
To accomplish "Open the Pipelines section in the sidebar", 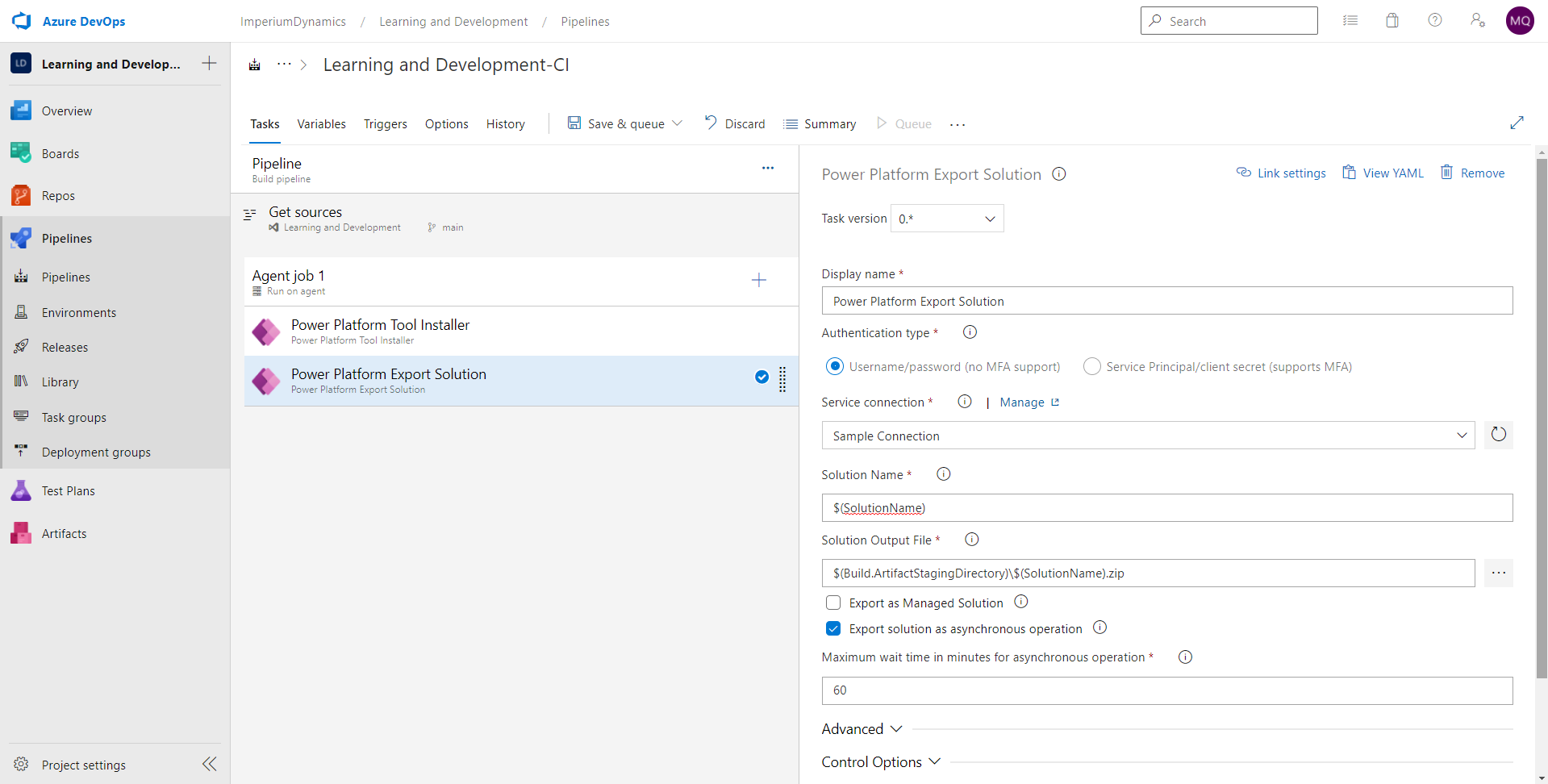I will [x=66, y=238].
